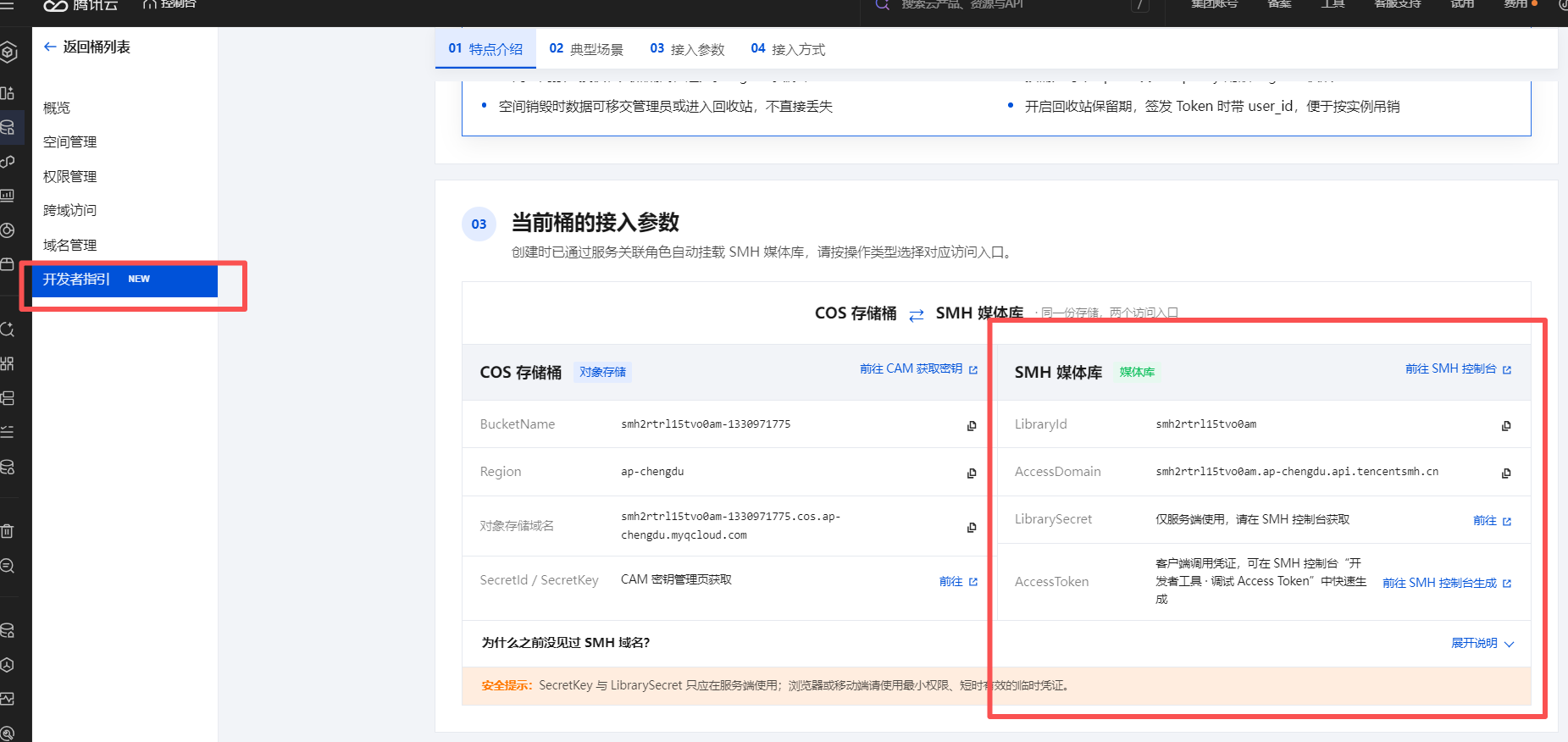Open the 03 接入参数 tab
The image size is (1568, 742).
(x=687, y=49)
